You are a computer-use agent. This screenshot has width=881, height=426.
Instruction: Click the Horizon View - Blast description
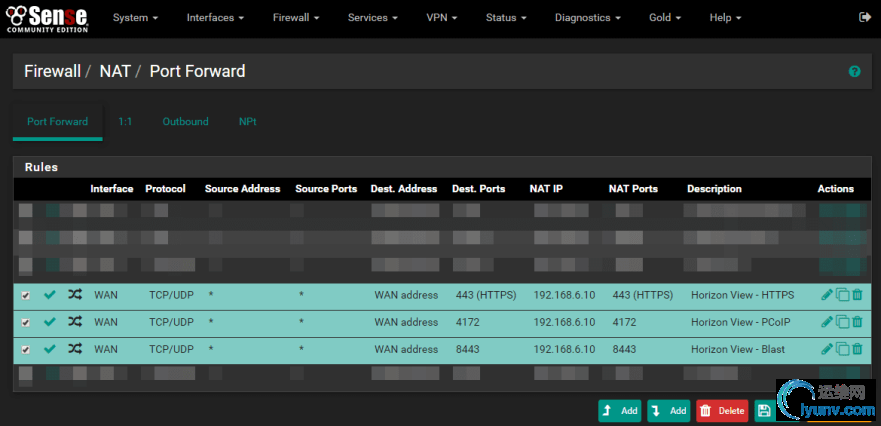[738, 349]
